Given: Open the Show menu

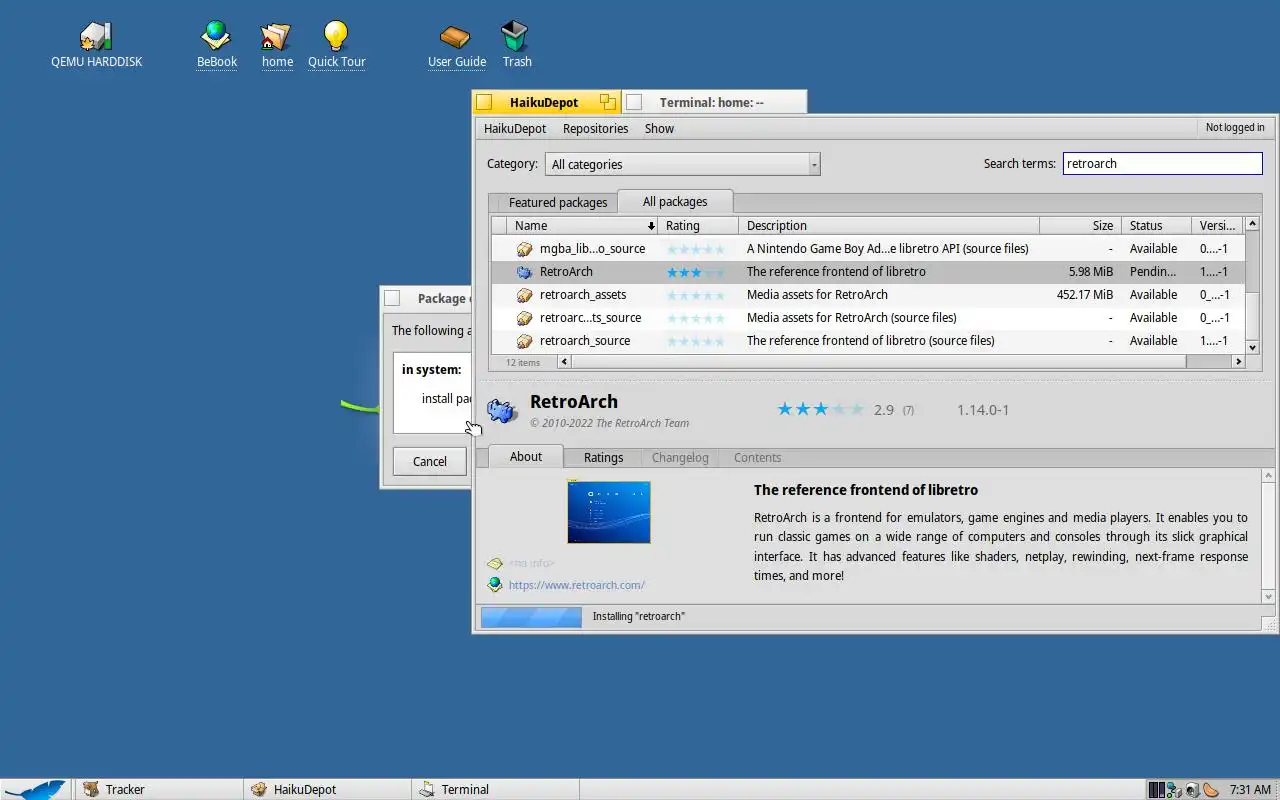Looking at the screenshot, I should [x=659, y=128].
